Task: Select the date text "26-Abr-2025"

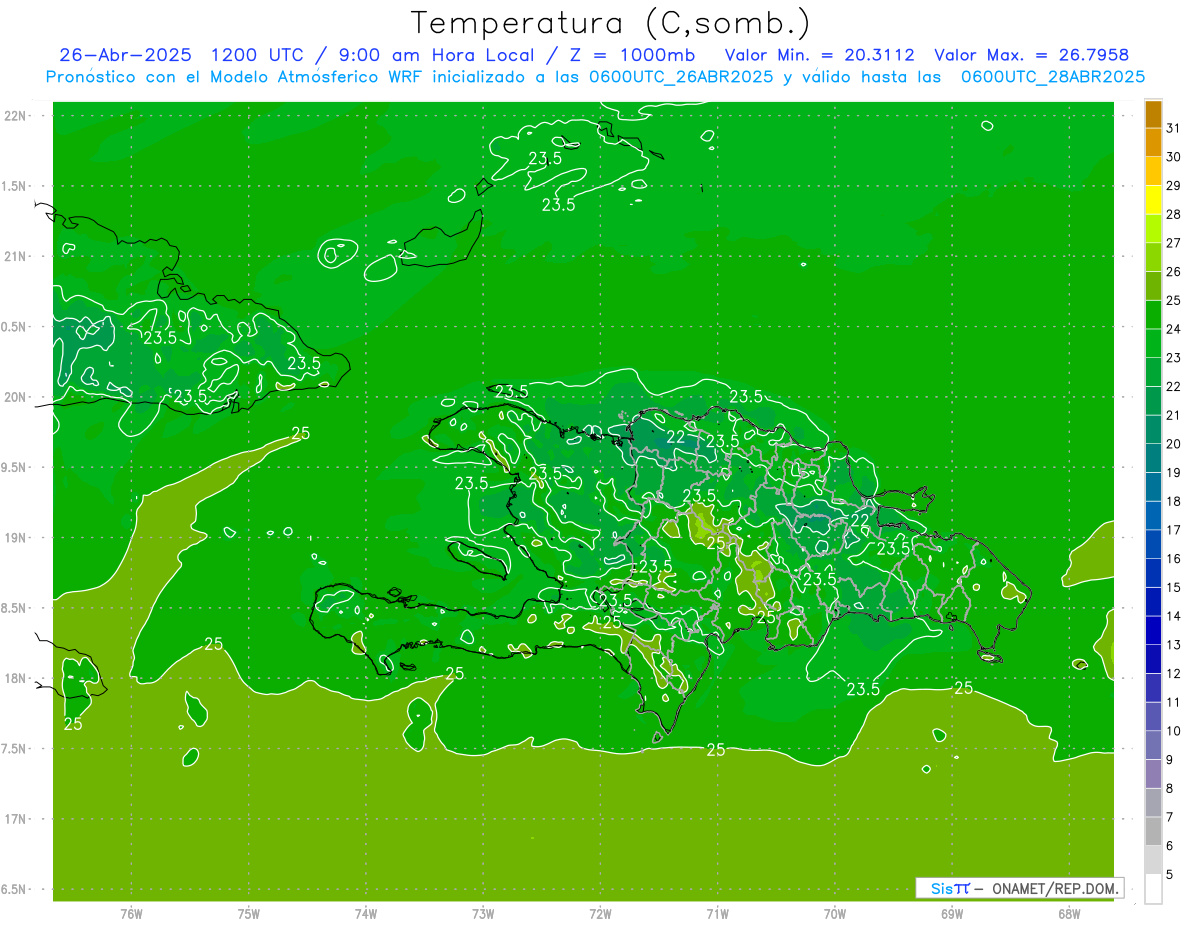Action: [126, 55]
